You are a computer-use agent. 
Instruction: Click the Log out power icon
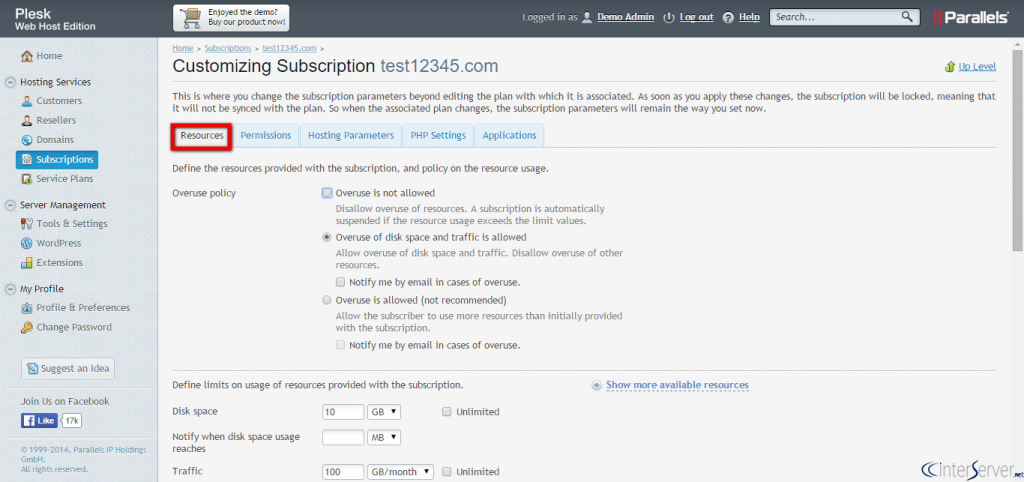point(668,18)
